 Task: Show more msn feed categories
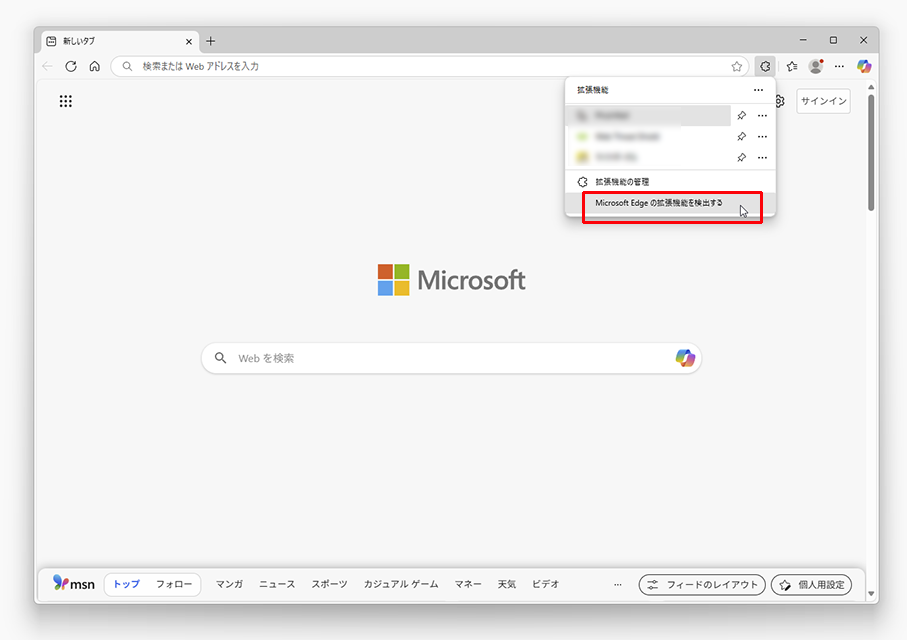(618, 584)
